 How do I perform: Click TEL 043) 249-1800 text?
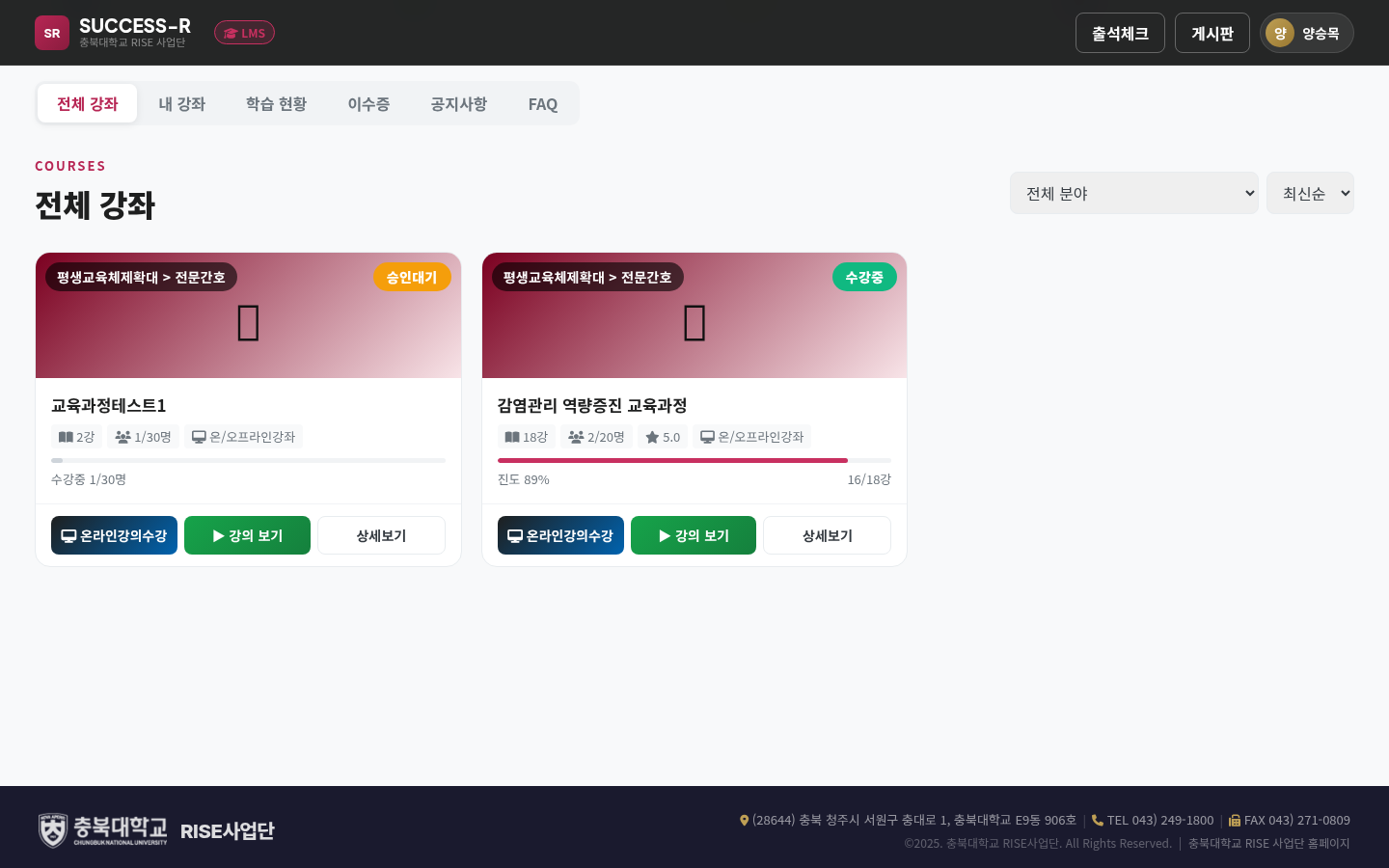1160,821
